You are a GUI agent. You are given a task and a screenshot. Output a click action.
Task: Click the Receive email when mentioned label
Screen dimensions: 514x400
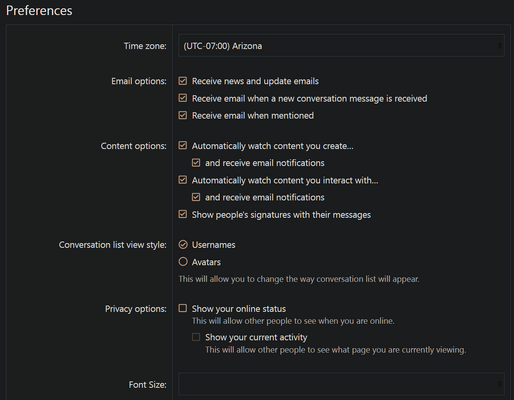pyautogui.click(x=253, y=116)
